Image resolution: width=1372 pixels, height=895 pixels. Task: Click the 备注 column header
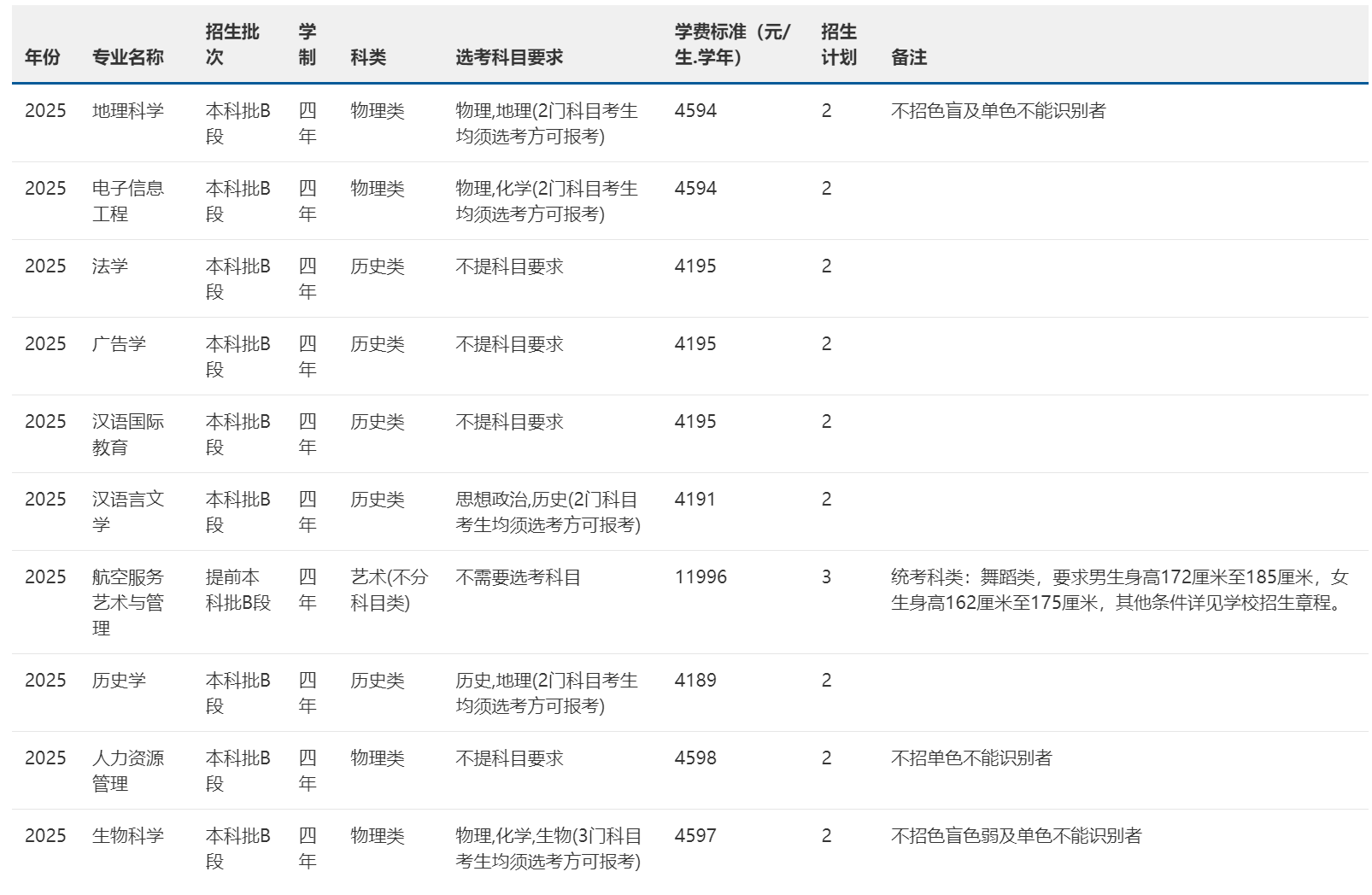pos(909,57)
